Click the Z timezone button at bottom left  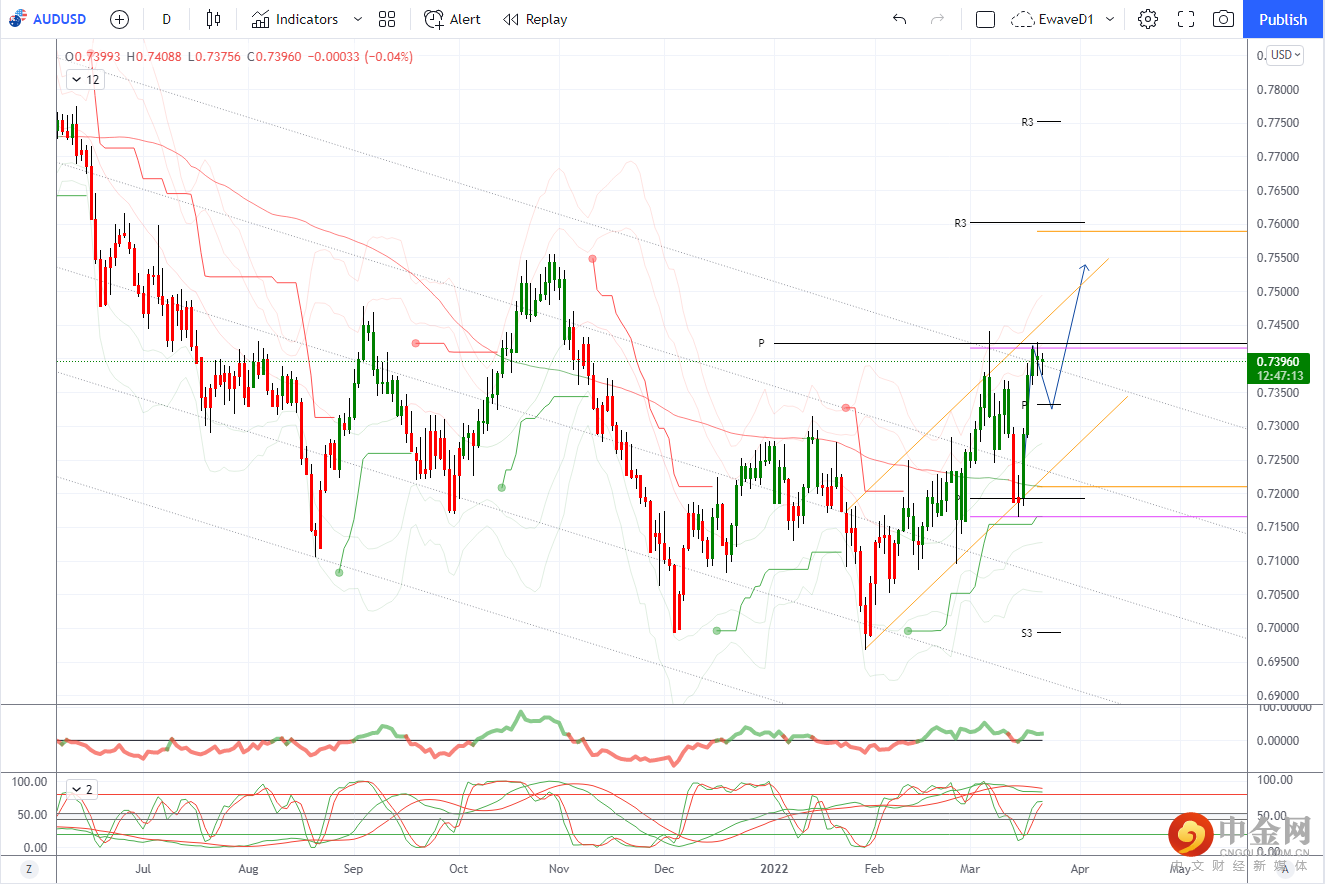(29, 869)
